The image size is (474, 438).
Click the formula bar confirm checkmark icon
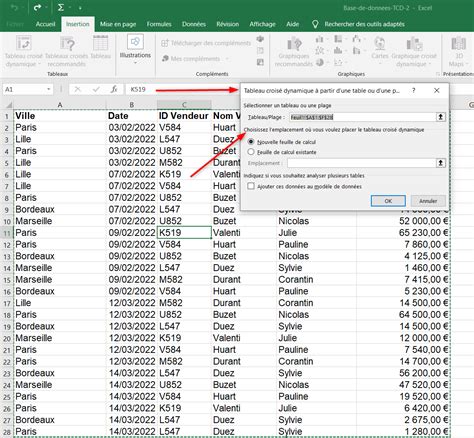pyautogui.click(x=96, y=89)
